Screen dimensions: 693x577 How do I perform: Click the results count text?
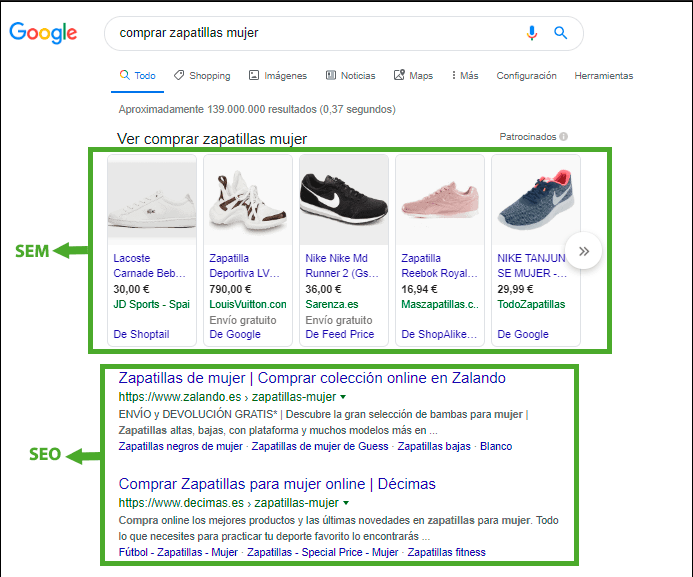point(257,110)
